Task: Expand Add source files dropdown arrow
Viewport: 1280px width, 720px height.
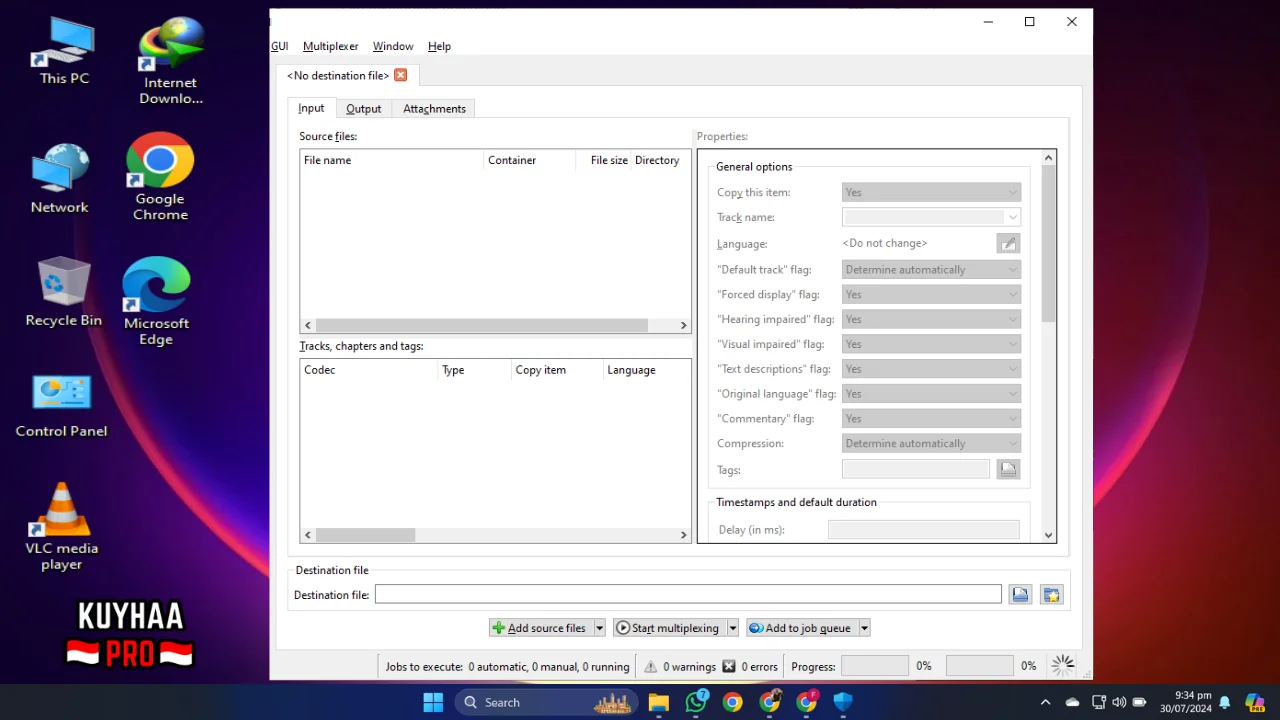Action: click(600, 628)
